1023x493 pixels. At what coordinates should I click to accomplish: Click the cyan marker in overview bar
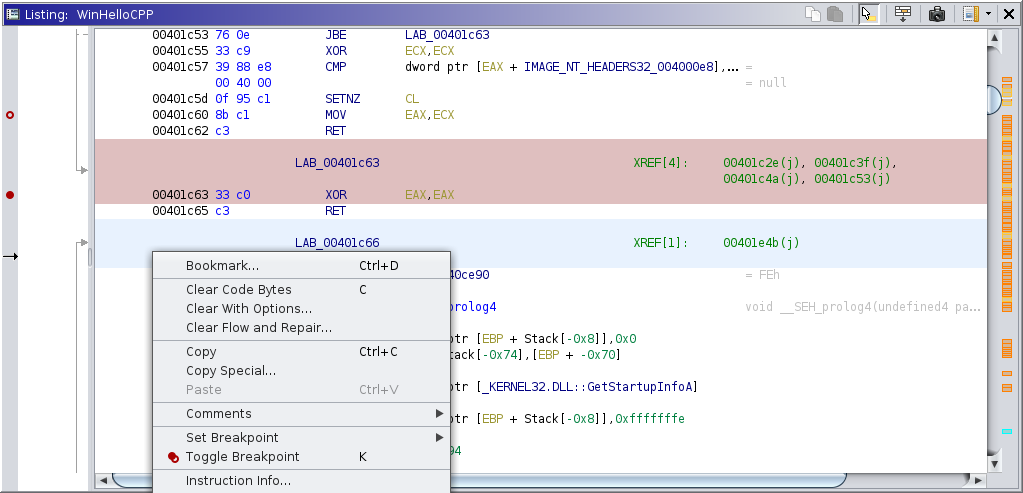(1007, 431)
